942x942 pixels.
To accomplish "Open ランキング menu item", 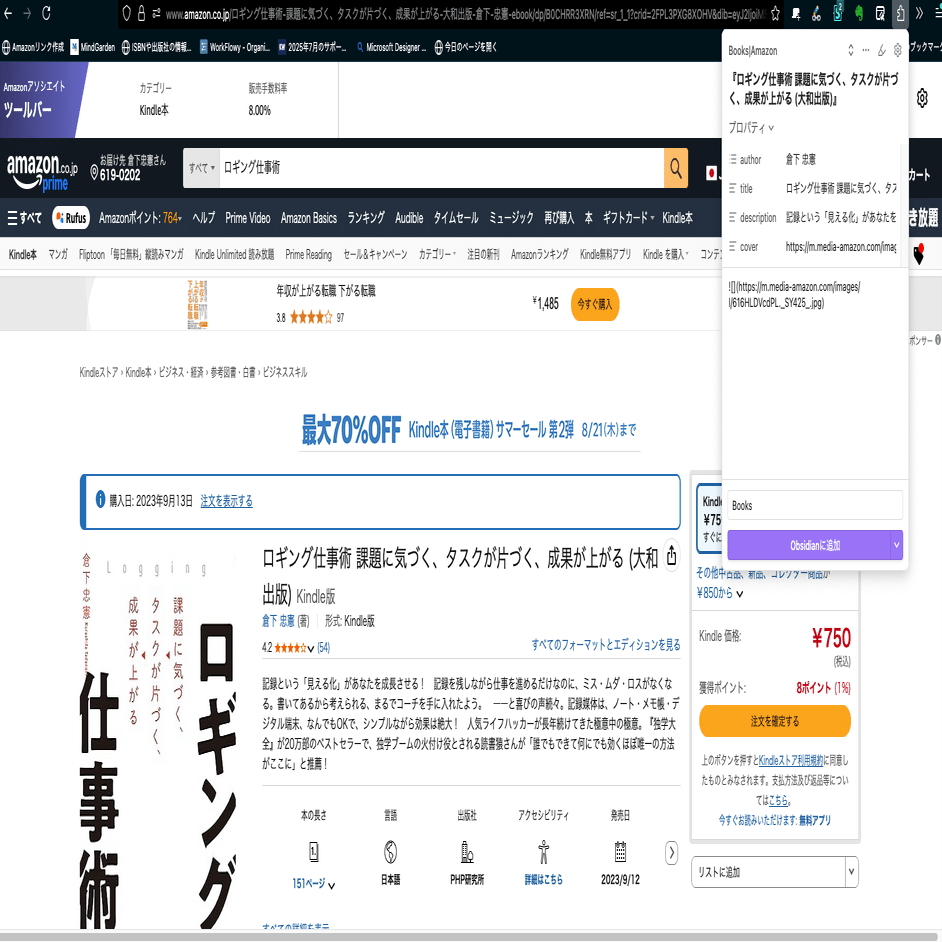I will click(366, 218).
